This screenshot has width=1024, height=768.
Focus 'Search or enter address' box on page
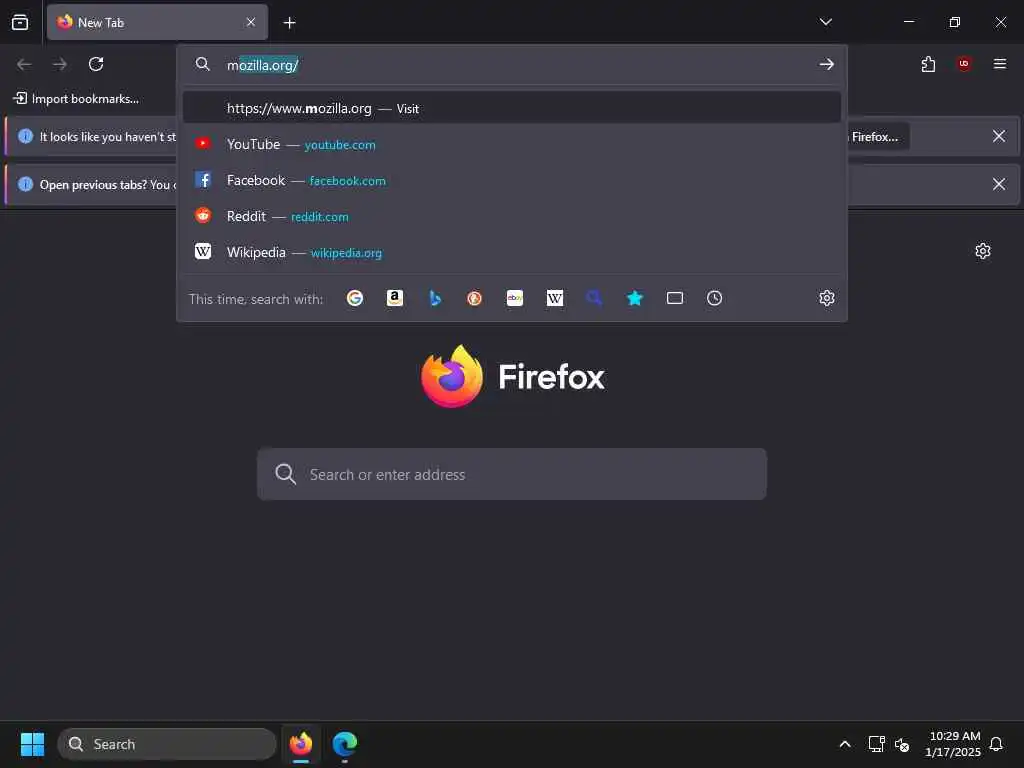pos(512,474)
